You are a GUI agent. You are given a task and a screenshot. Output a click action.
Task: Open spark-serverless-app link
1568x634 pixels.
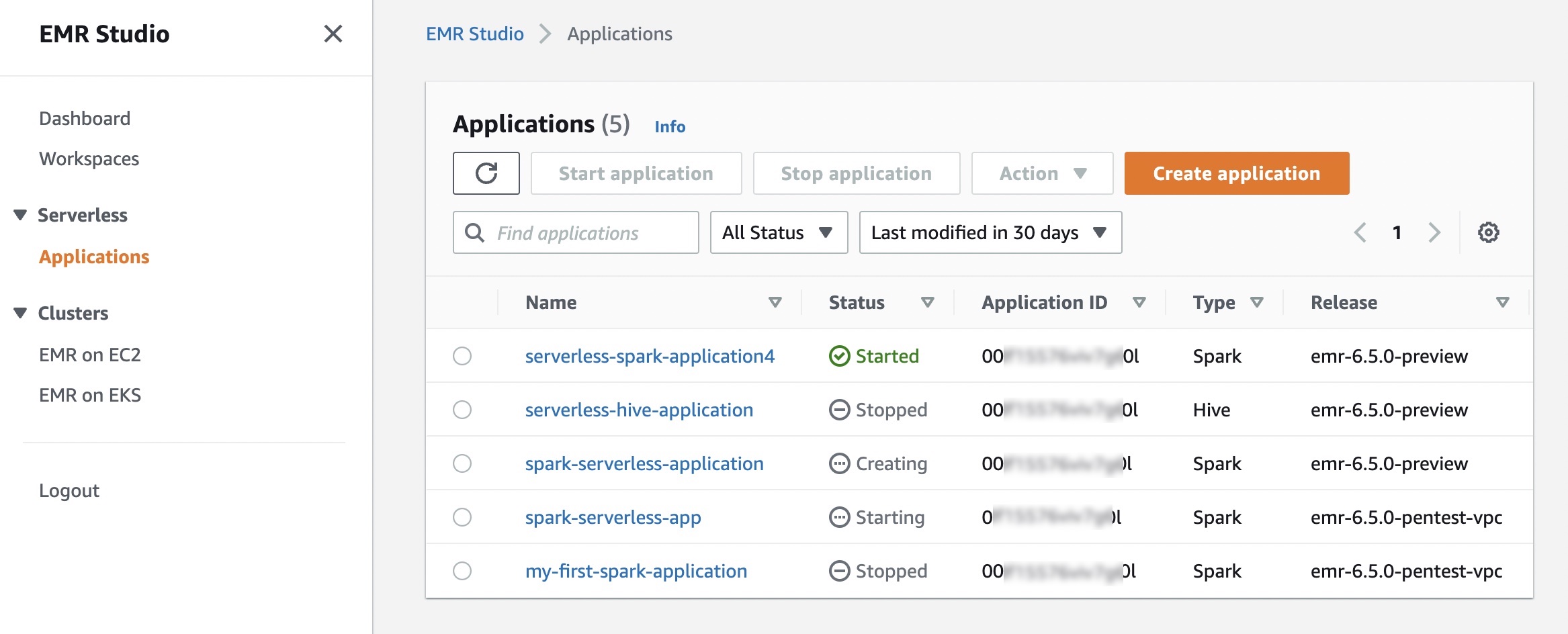(x=613, y=517)
